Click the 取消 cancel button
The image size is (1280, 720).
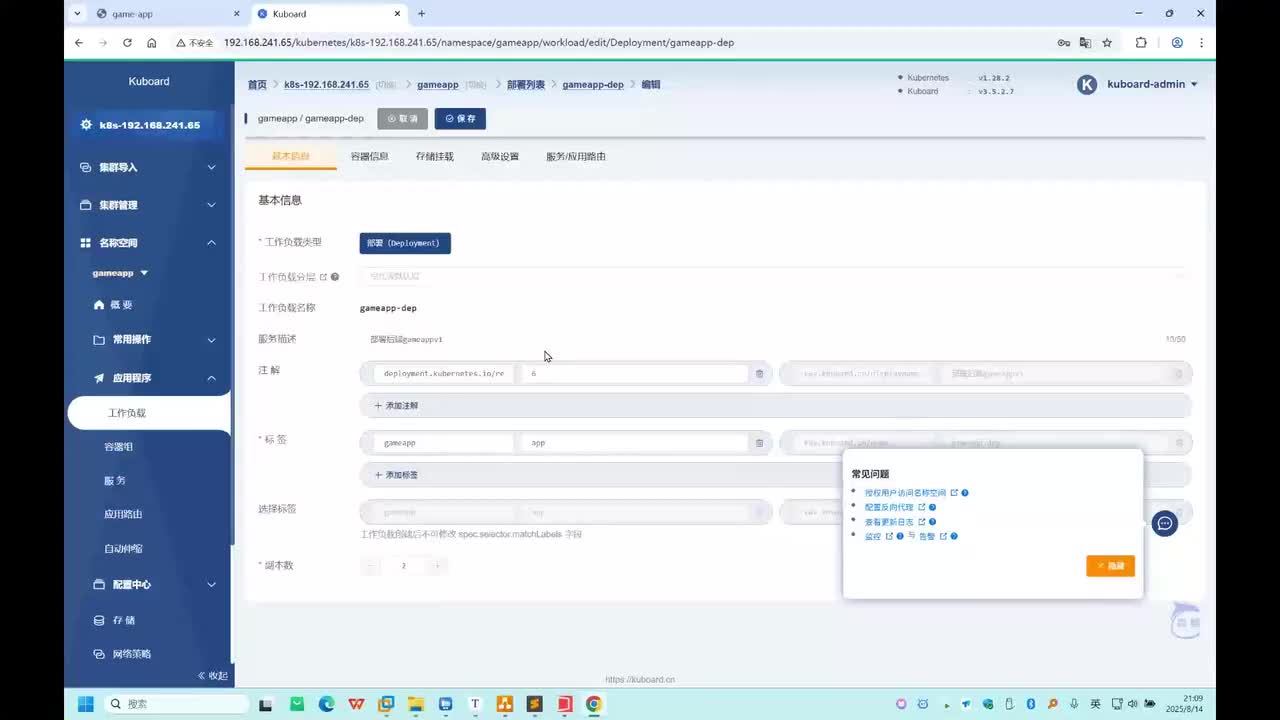point(402,118)
